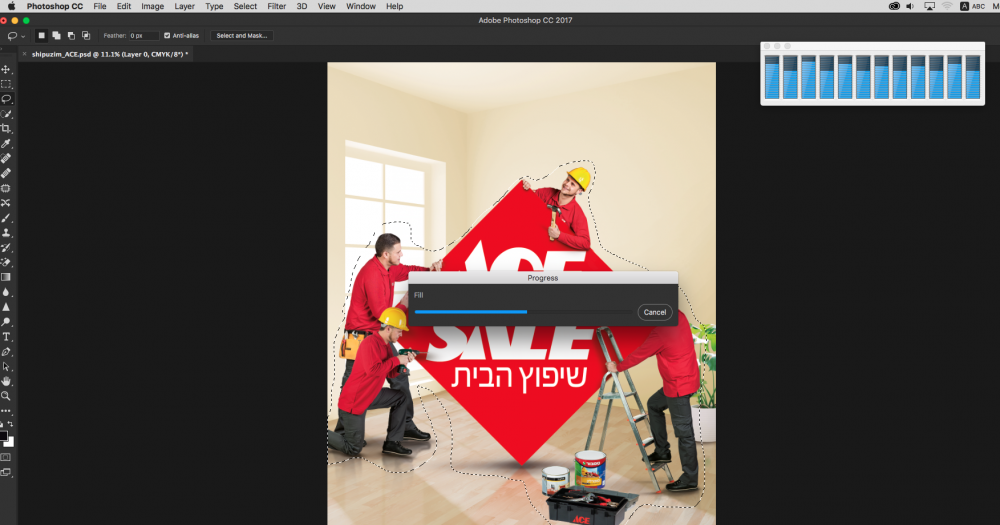1000x525 pixels.
Task: Select the Spot Healing Brush tool
Action: click(6, 158)
